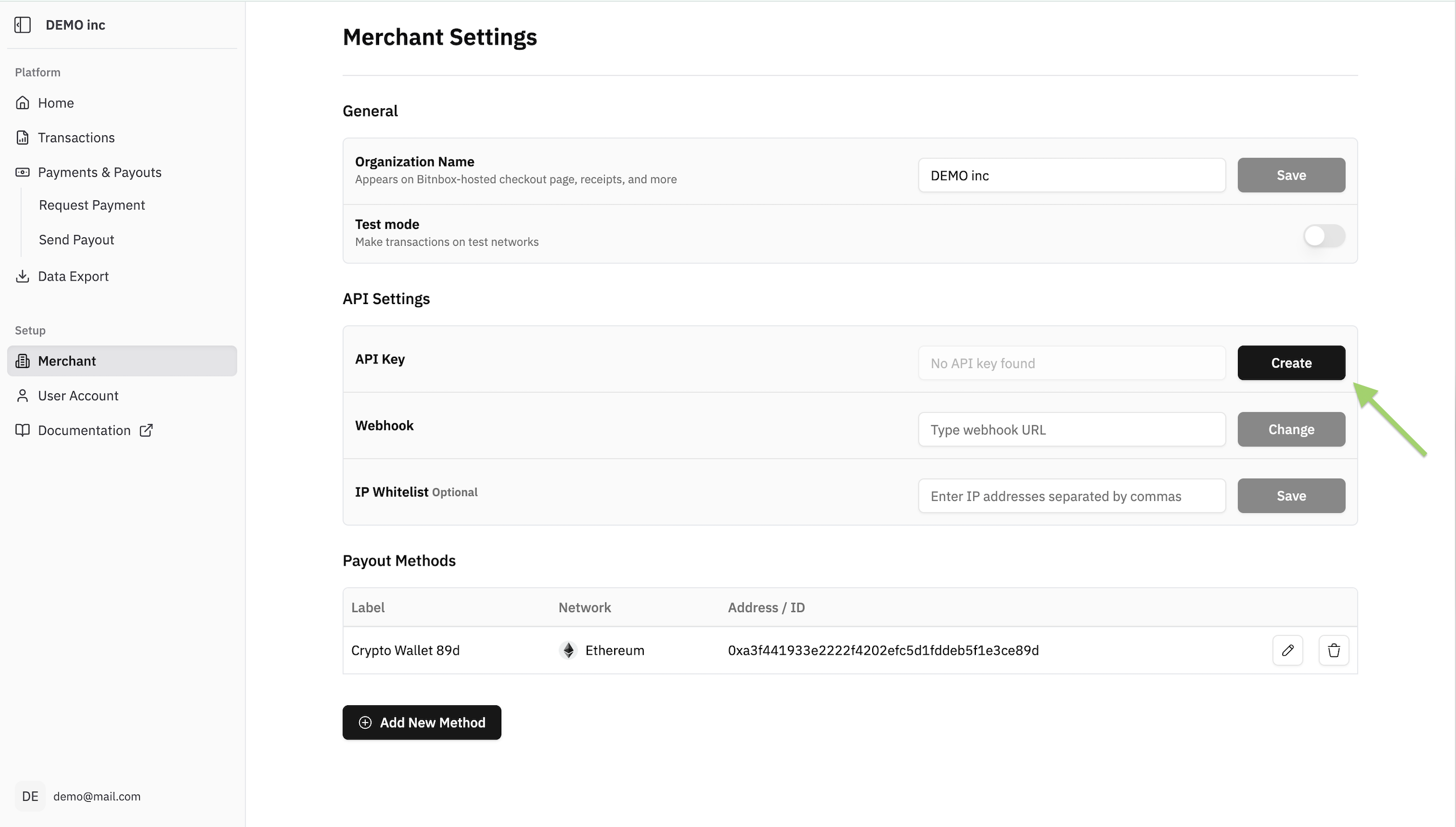The width and height of the screenshot is (1456, 827).
Task: Click the Home house icon
Action: tap(22, 103)
